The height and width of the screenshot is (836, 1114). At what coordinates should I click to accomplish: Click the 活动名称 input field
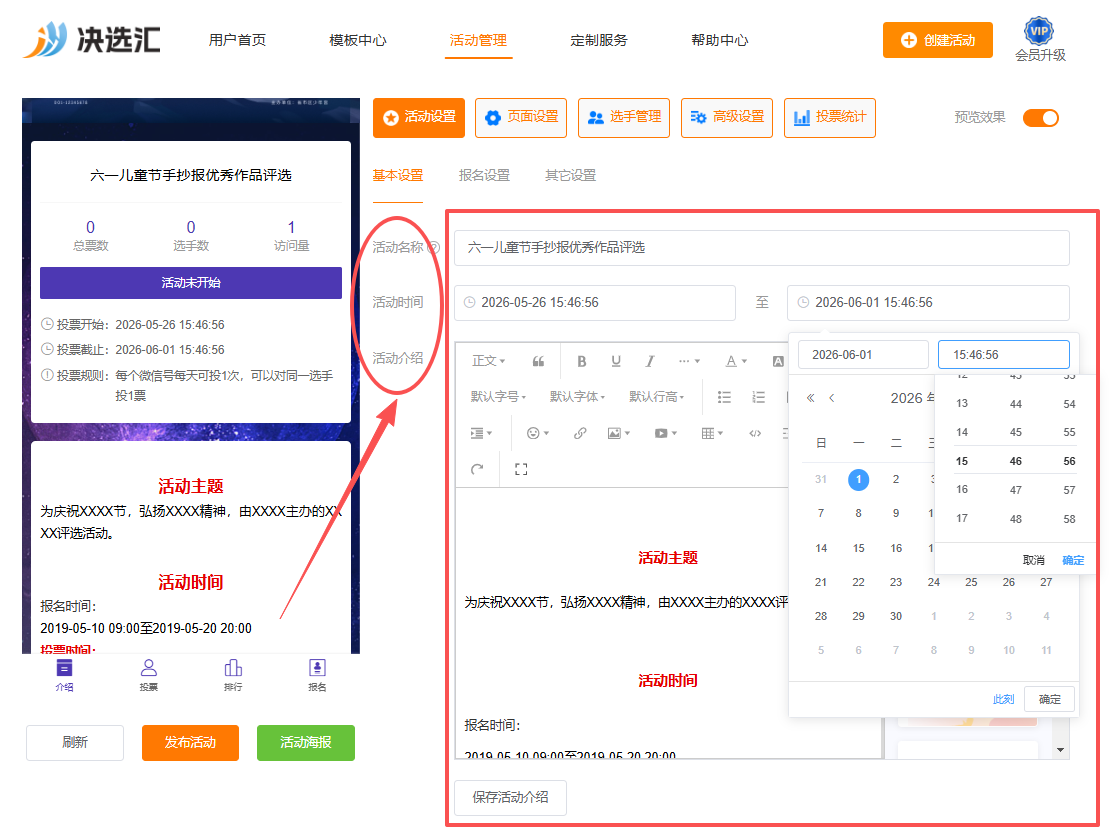(762, 247)
